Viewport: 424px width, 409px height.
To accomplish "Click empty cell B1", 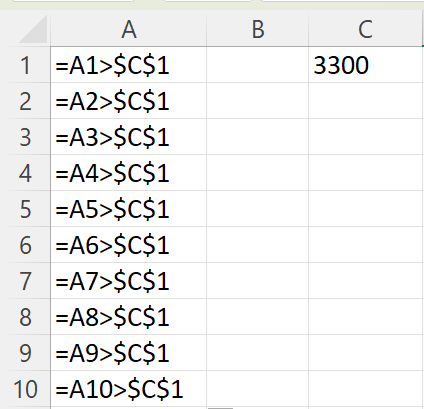I will [x=258, y=65].
